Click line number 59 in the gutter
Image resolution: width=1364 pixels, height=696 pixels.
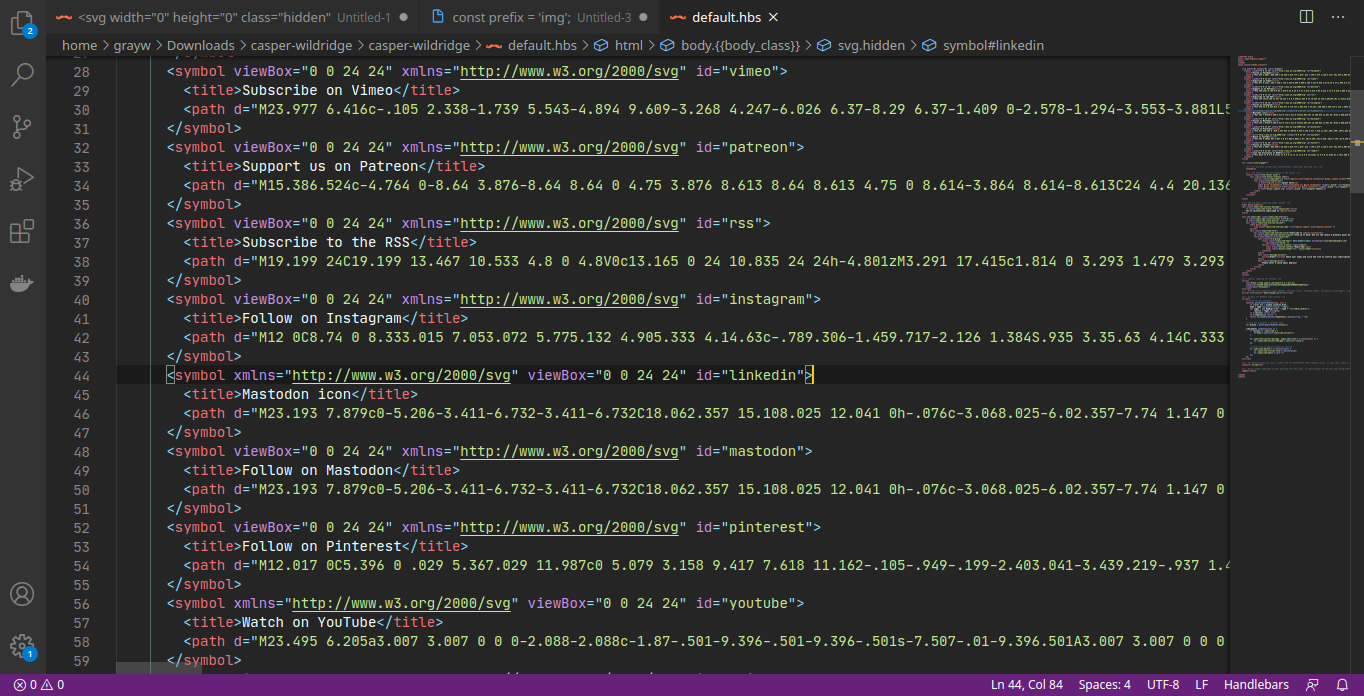tap(81, 661)
